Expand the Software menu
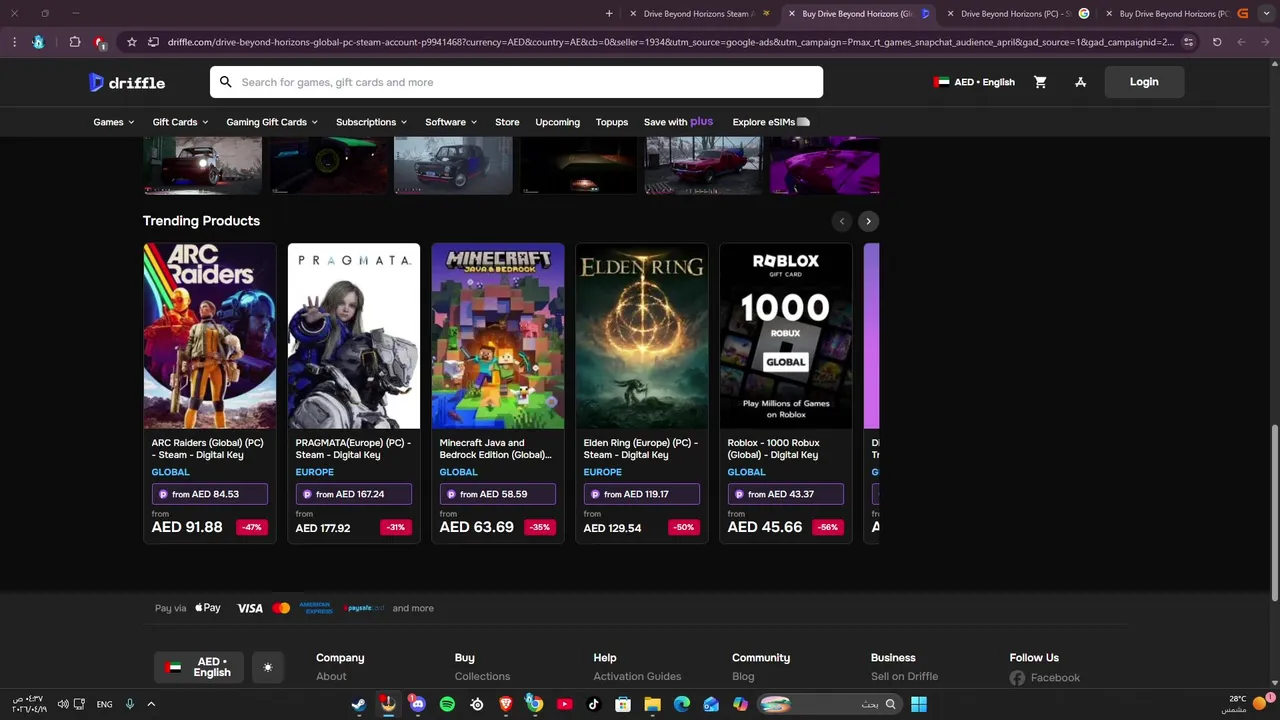 [451, 122]
